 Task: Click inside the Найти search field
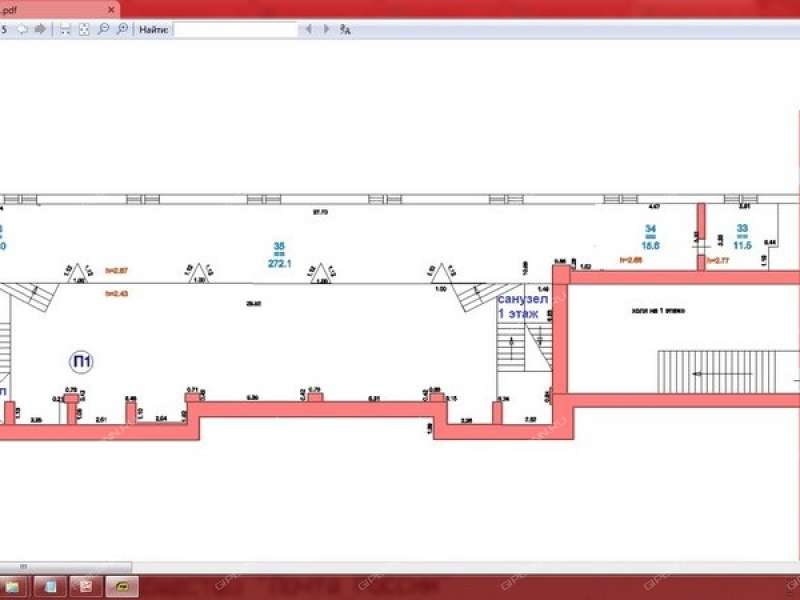235,29
